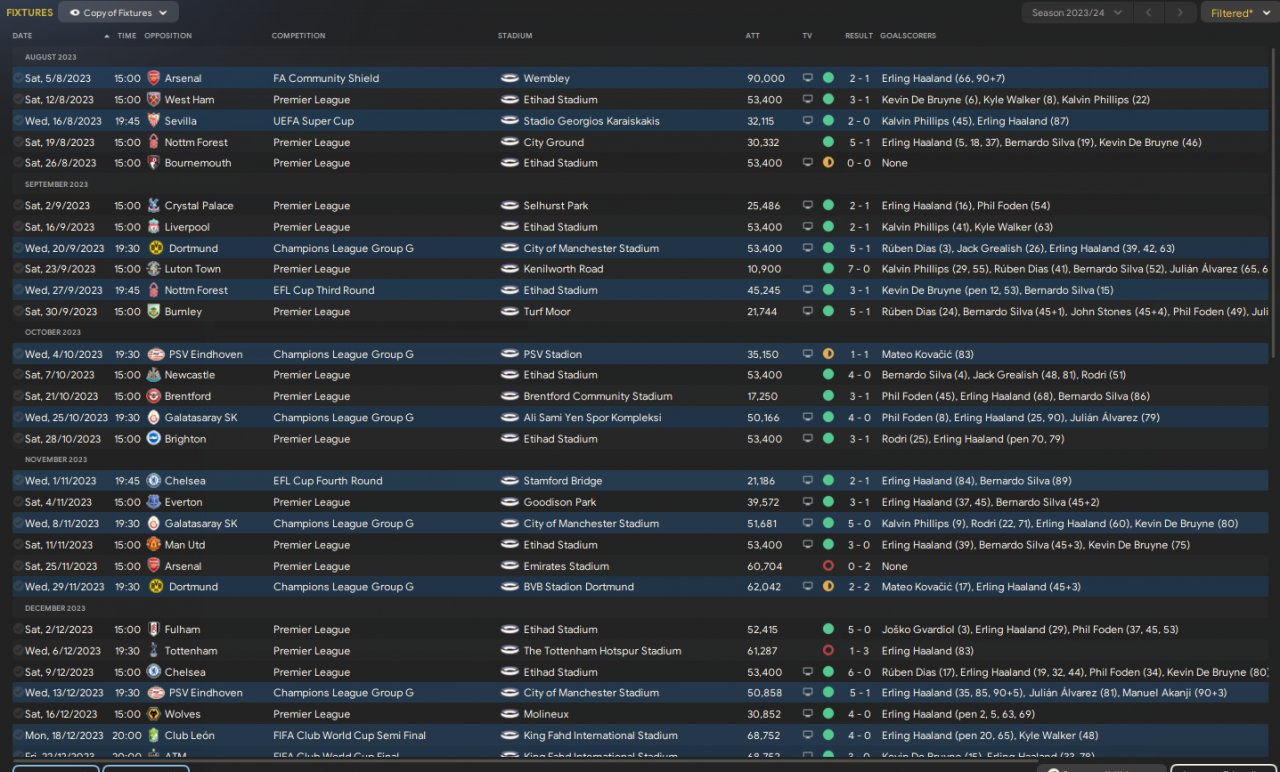Click the Everton club badge
The width and height of the screenshot is (1280, 772).
pos(153,502)
